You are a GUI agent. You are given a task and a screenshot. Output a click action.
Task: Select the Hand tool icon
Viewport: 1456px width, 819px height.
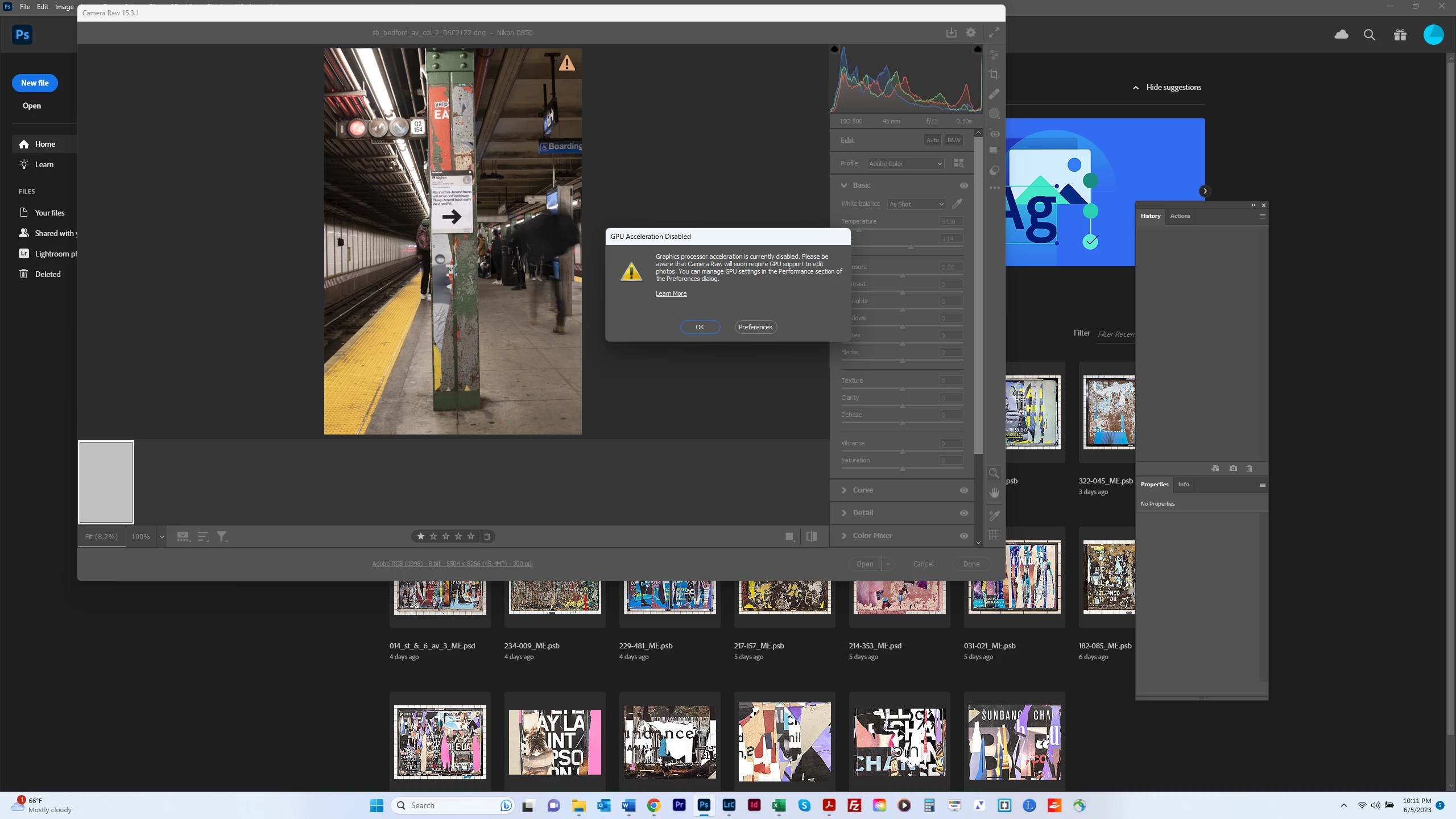[994, 493]
